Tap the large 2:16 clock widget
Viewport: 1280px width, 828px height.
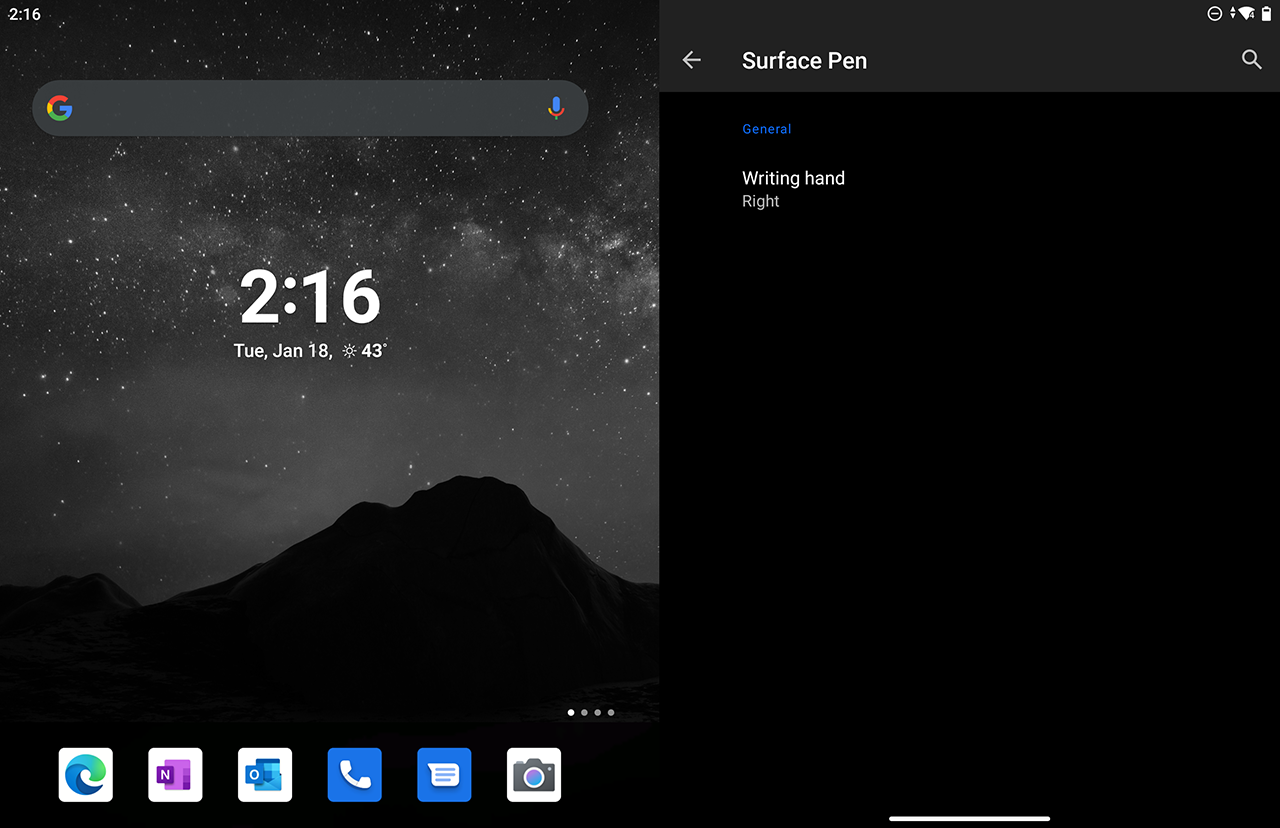pyautogui.click(x=310, y=297)
